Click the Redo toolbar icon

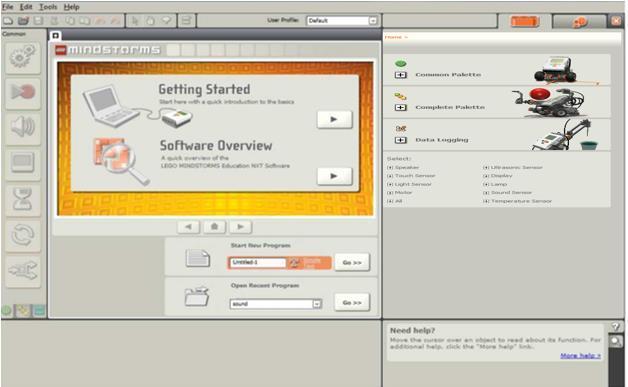[115, 20]
